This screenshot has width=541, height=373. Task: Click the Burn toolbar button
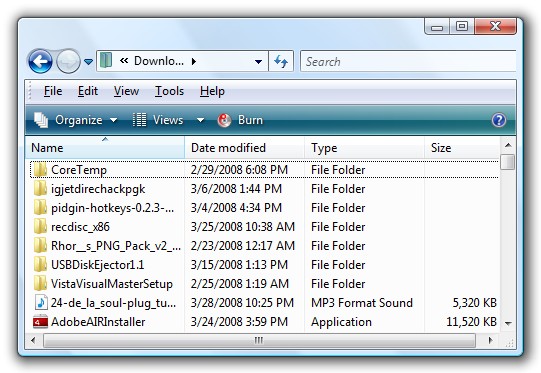click(240, 120)
